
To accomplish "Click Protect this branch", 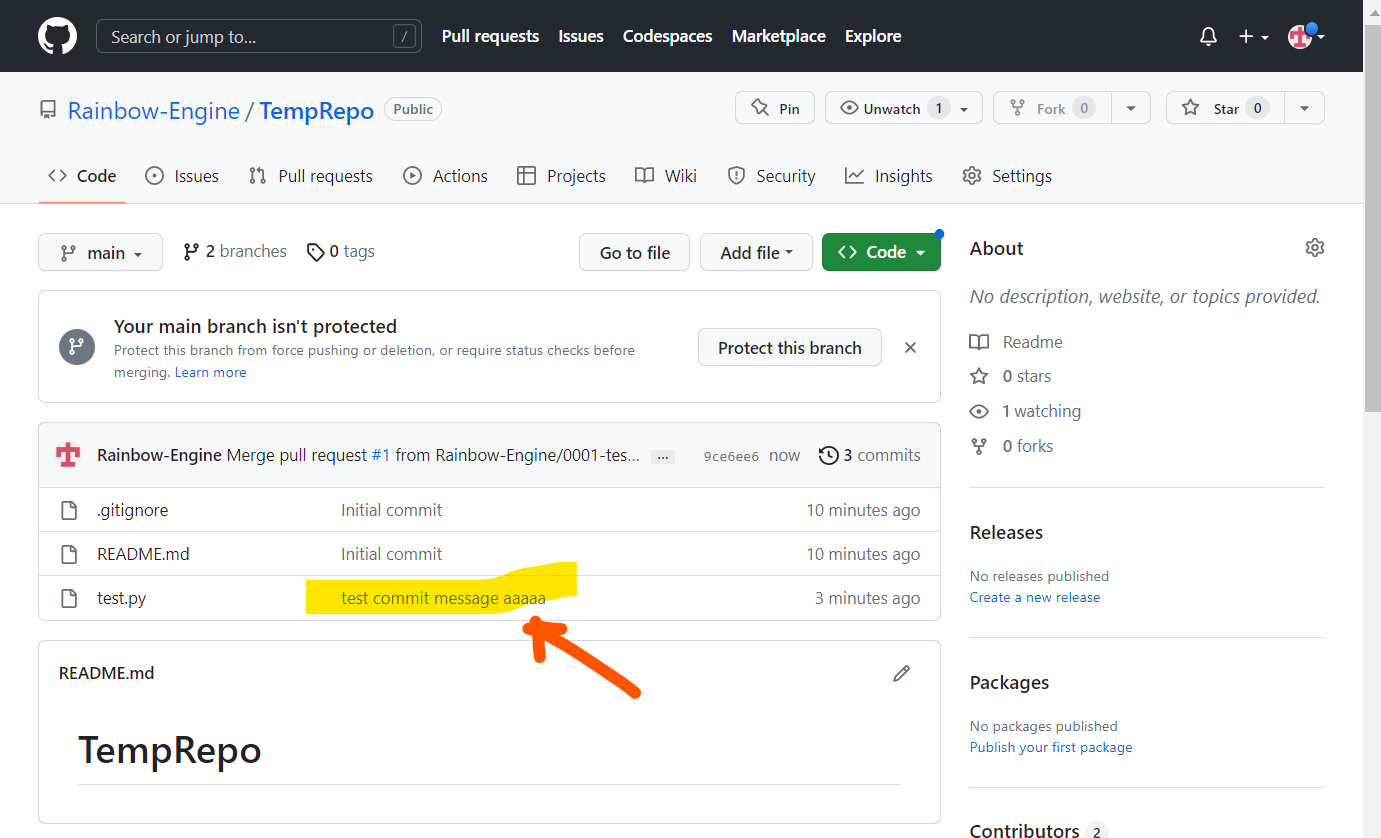I will click(790, 348).
